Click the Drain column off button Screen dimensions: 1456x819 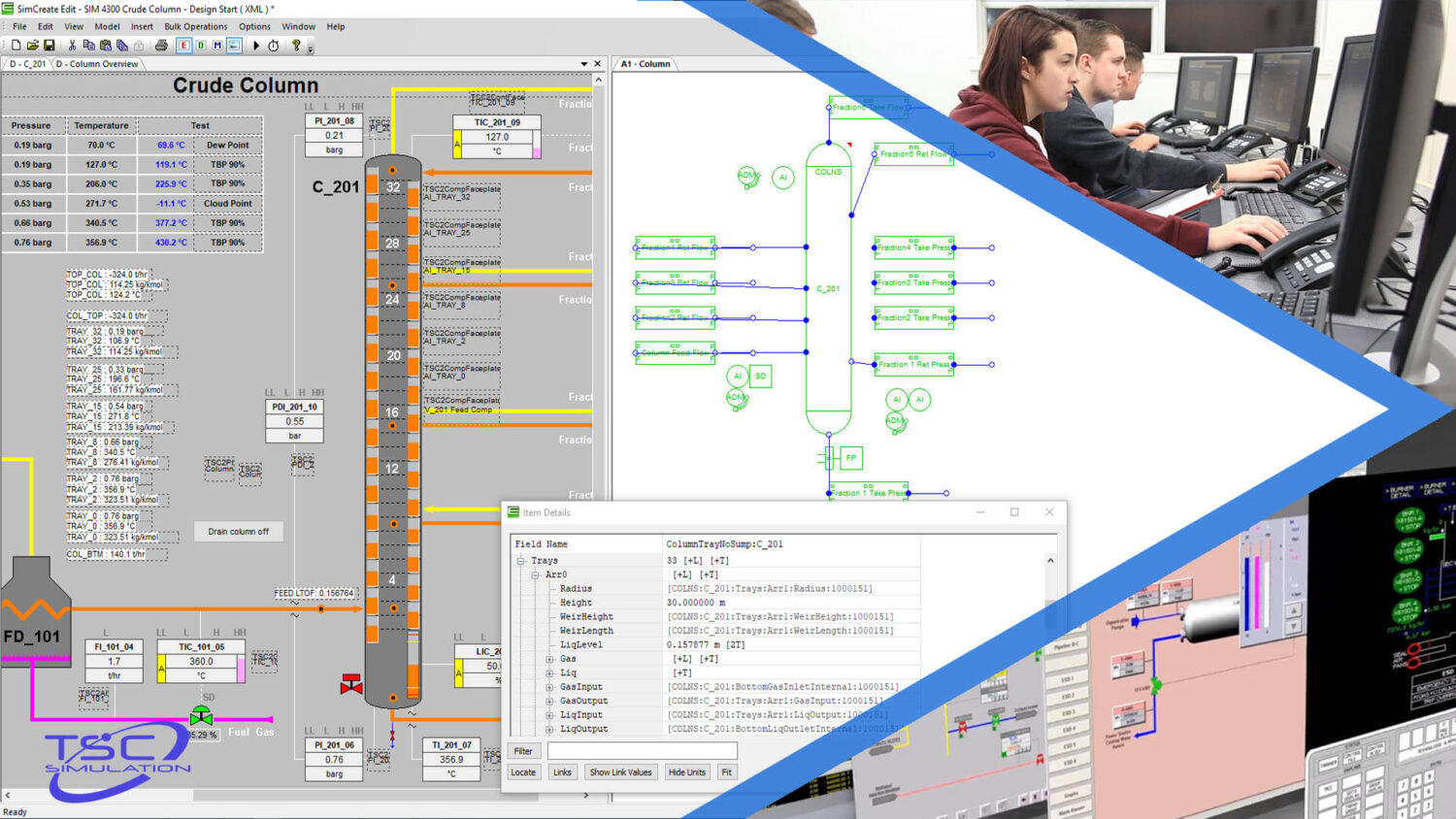(x=238, y=531)
